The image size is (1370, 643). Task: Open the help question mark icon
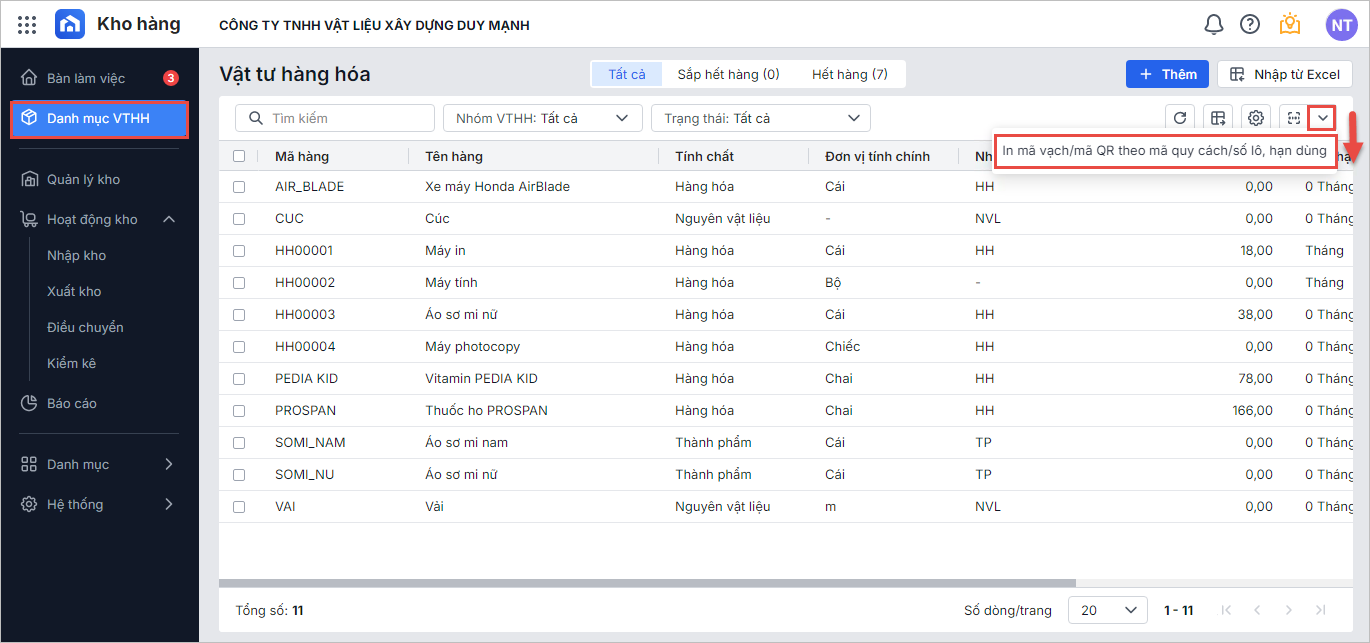click(1250, 24)
